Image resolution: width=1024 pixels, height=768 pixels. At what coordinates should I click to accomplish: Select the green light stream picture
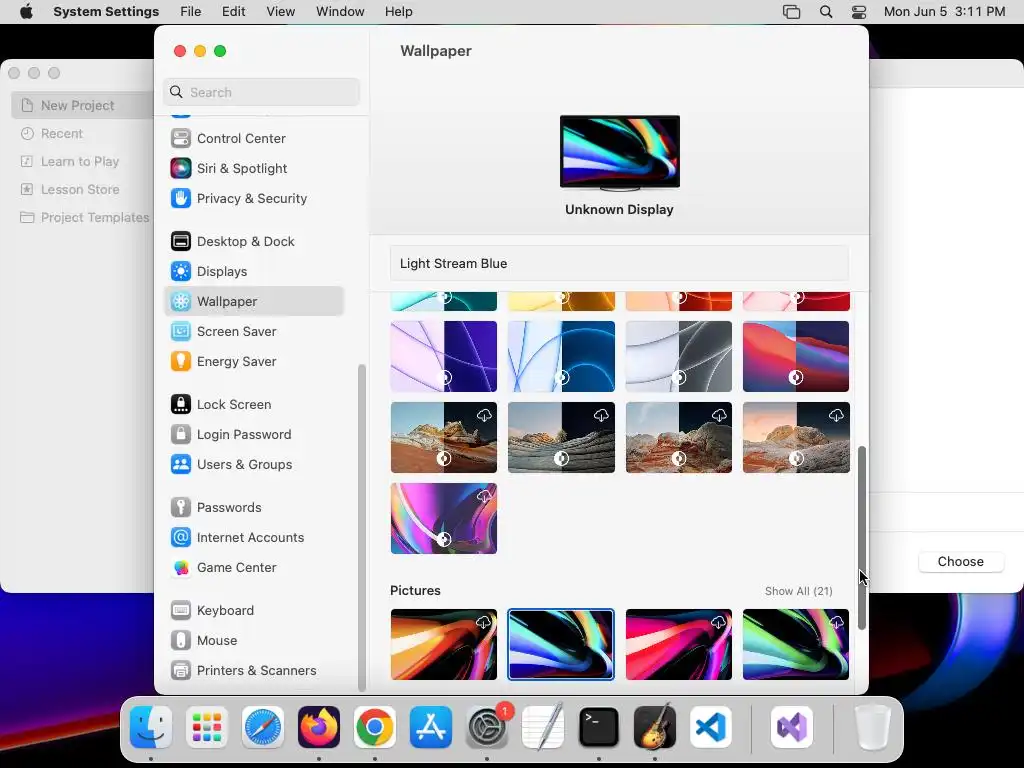coord(796,645)
